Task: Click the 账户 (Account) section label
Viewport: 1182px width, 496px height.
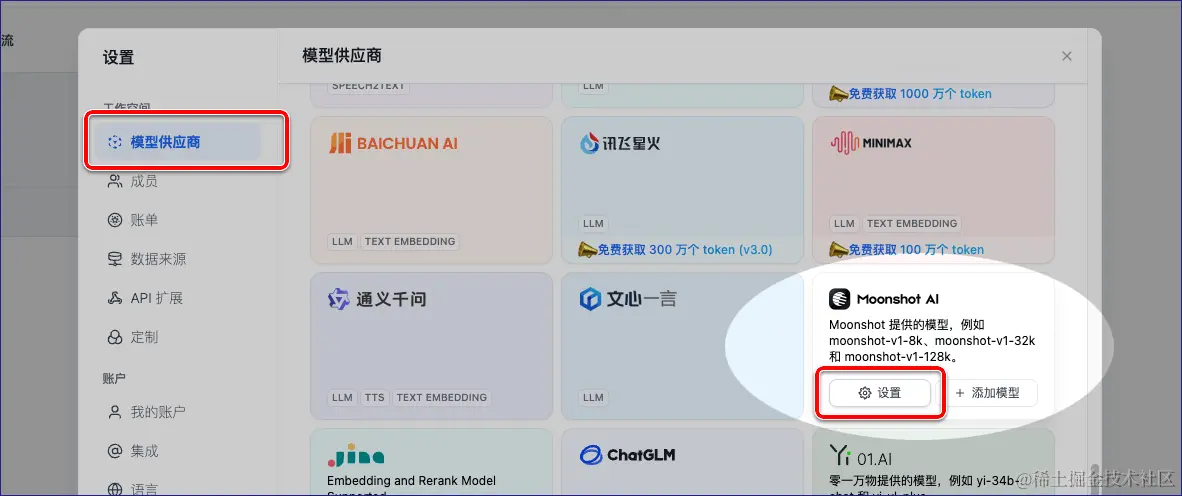Action: point(115,377)
